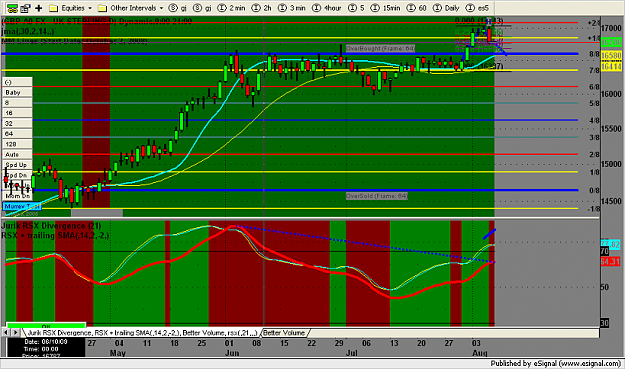The height and width of the screenshot is (369, 625).
Task: Click the cyan Murrey Tool label
Action: (x=22, y=206)
